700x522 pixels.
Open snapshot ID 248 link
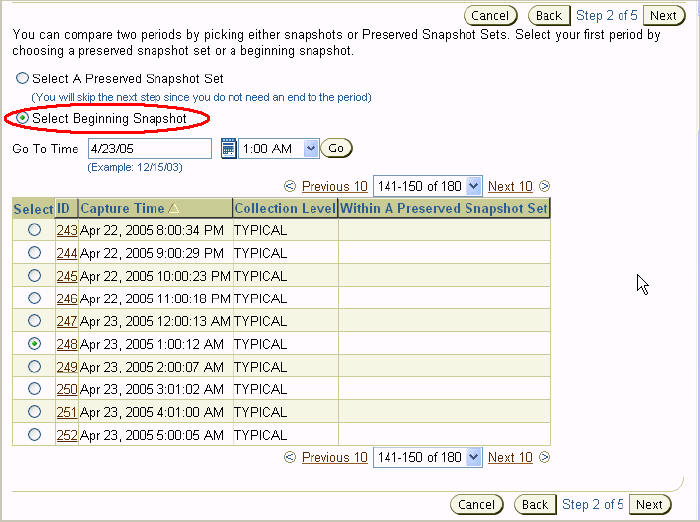[67, 344]
